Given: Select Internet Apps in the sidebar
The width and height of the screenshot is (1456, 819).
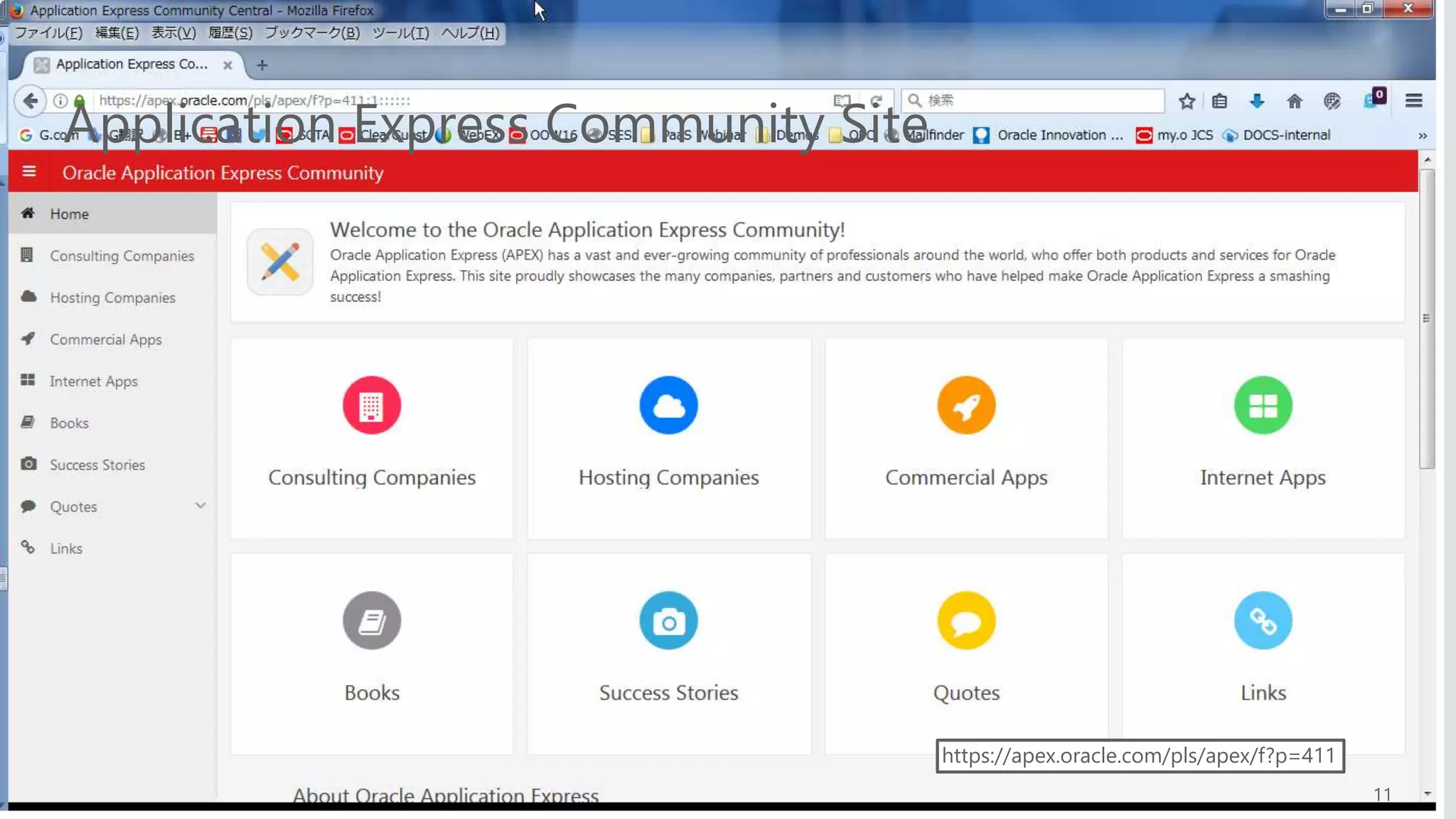Looking at the screenshot, I should tap(112, 382).
